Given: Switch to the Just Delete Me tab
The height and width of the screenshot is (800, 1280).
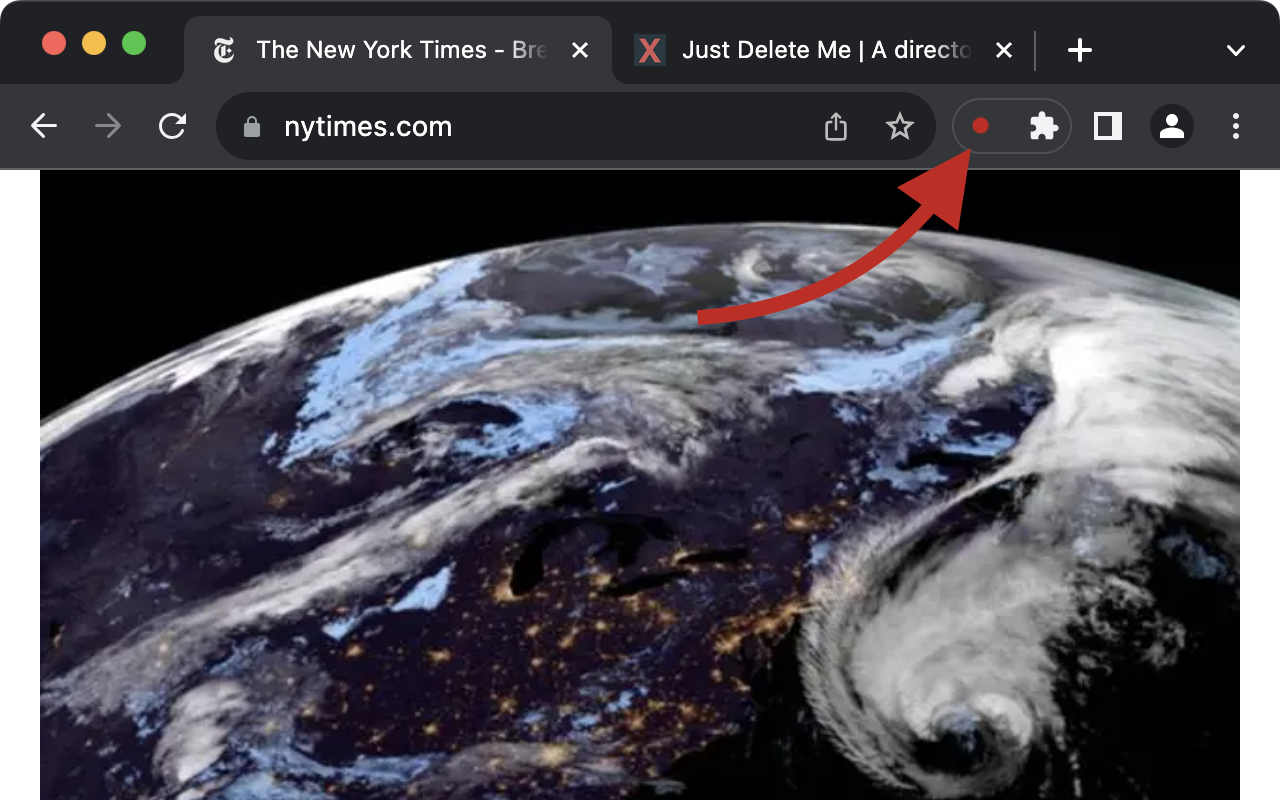Looking at the screenshot, I should [824, 50].
